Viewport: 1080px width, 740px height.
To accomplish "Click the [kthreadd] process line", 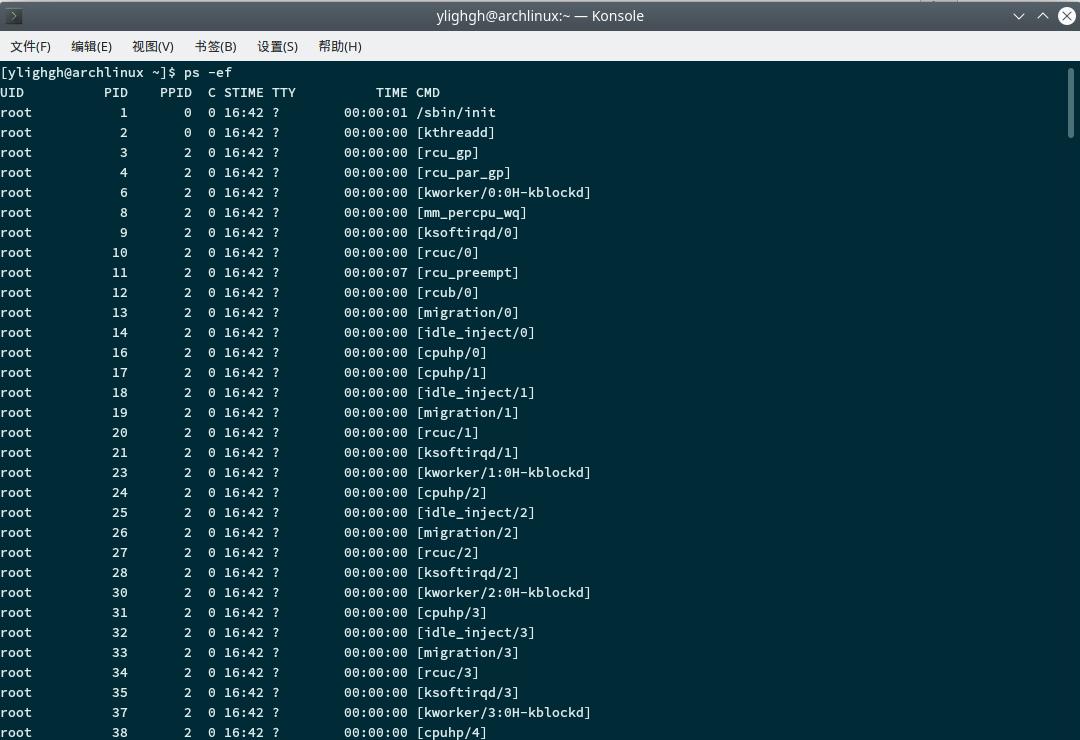I will (456, 132).
